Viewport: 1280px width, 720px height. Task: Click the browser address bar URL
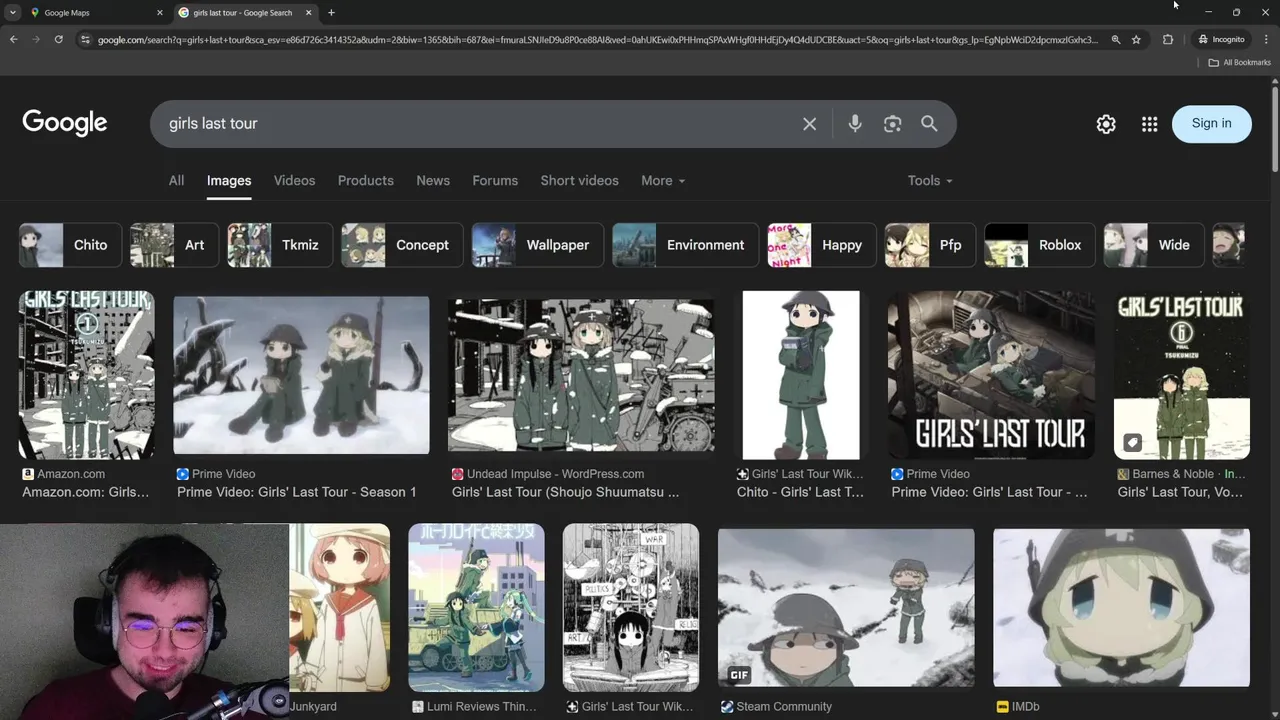click(x=597, y=40)
